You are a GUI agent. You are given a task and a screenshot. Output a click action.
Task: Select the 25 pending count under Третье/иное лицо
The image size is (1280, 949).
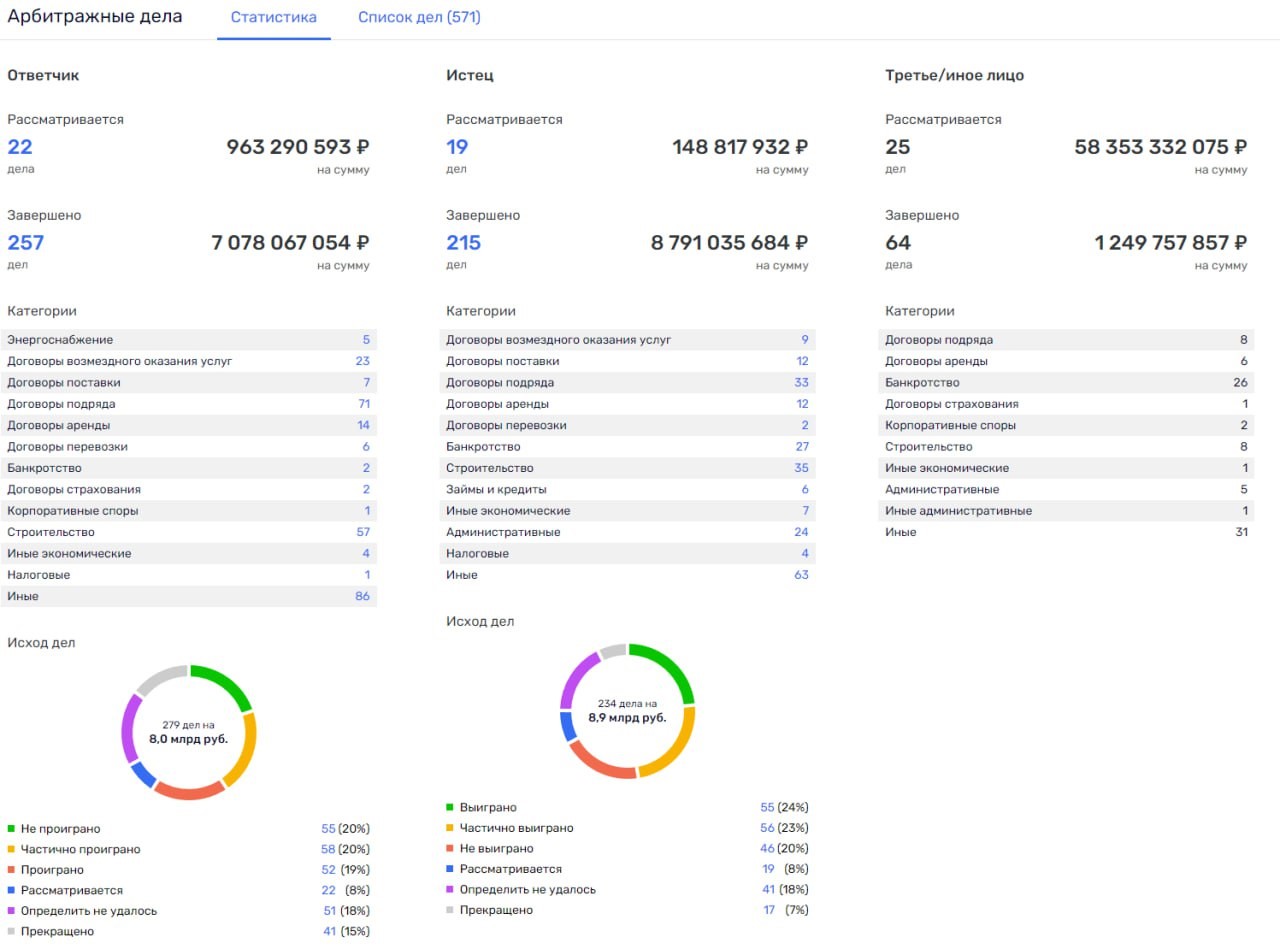tap(898, 147)
